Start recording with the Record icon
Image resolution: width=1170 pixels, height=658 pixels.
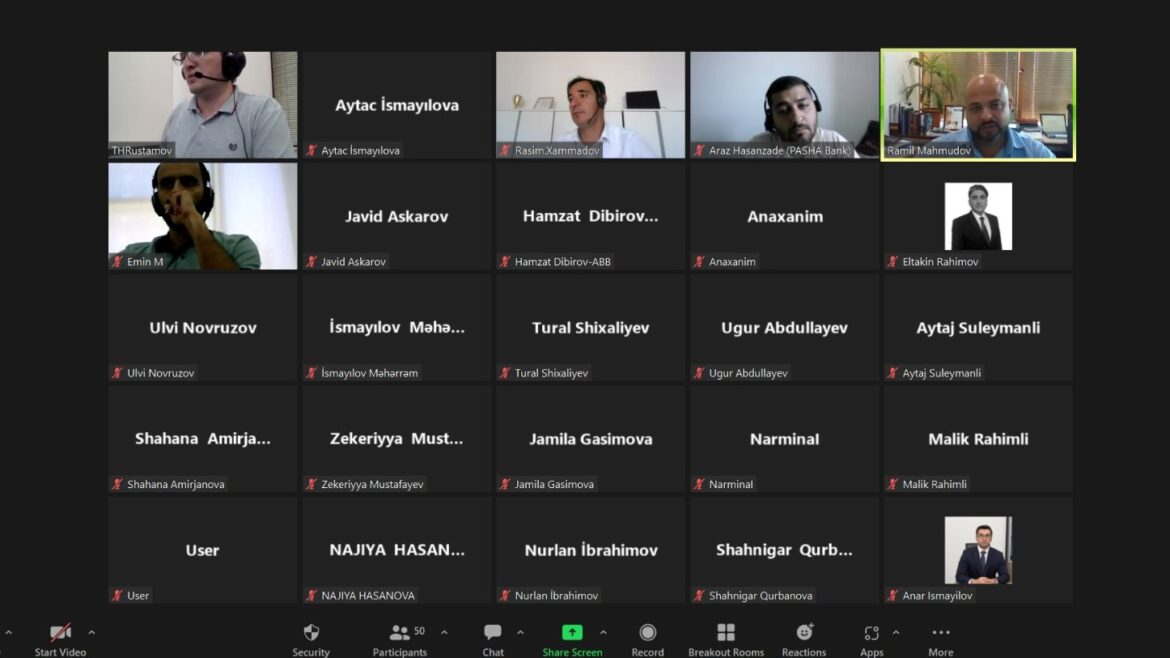pos(647,633)
